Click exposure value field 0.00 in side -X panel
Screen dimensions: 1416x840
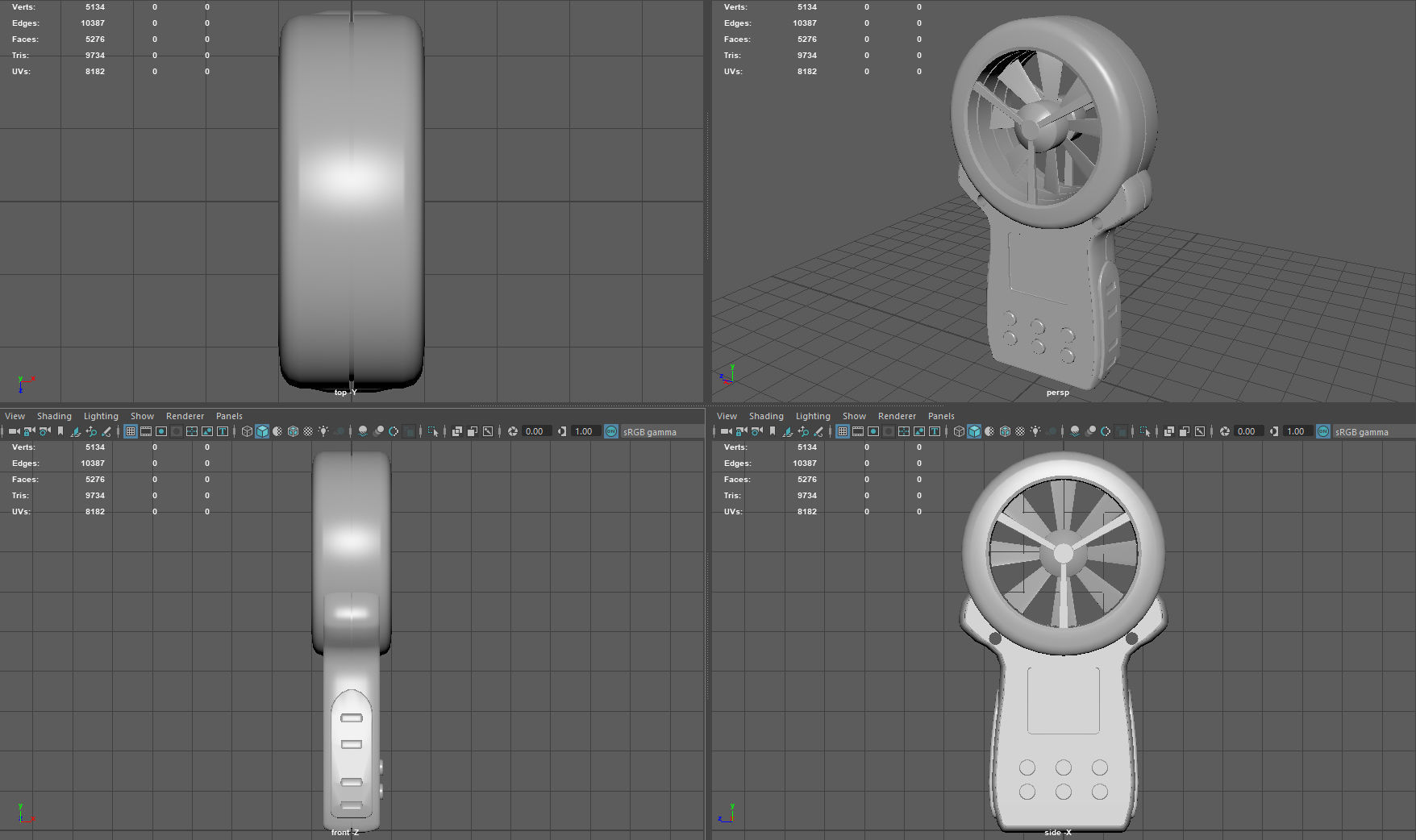1248,431
